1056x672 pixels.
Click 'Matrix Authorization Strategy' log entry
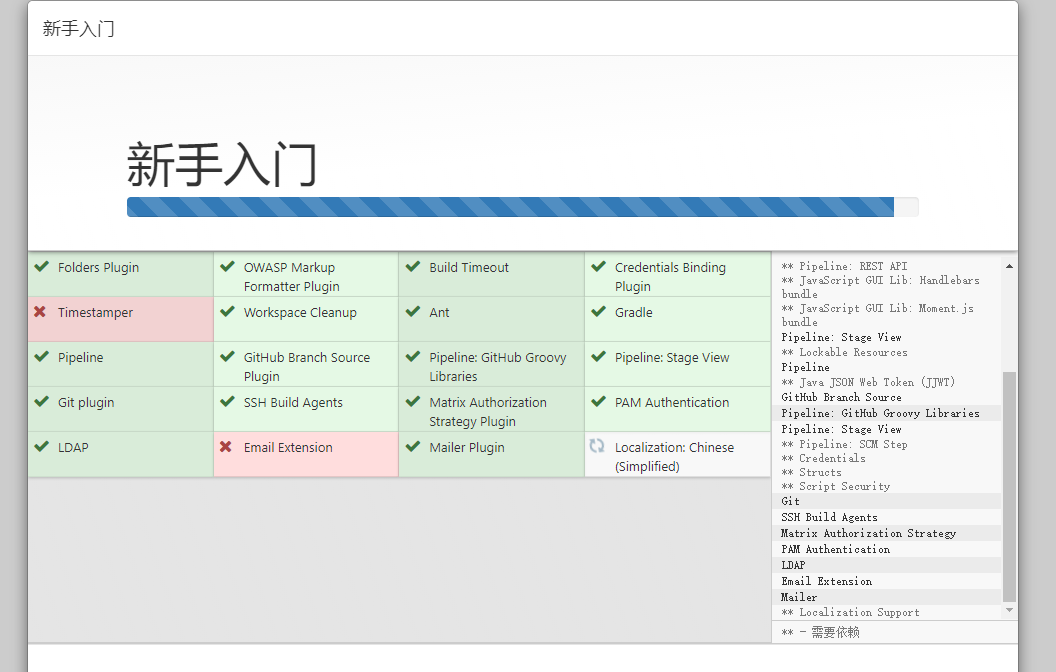(x=868, y=533)
